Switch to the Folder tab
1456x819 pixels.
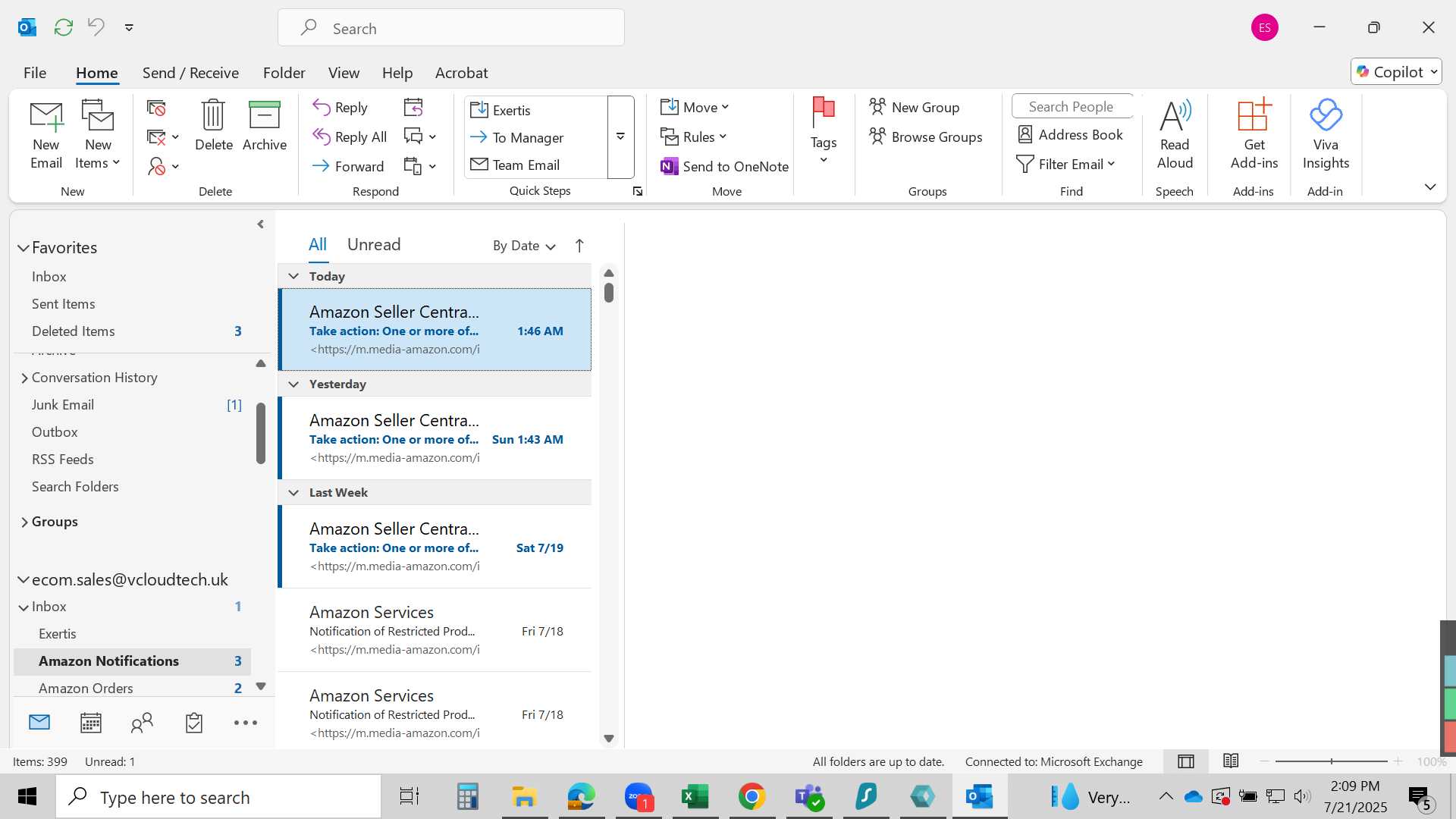(284, 73)
